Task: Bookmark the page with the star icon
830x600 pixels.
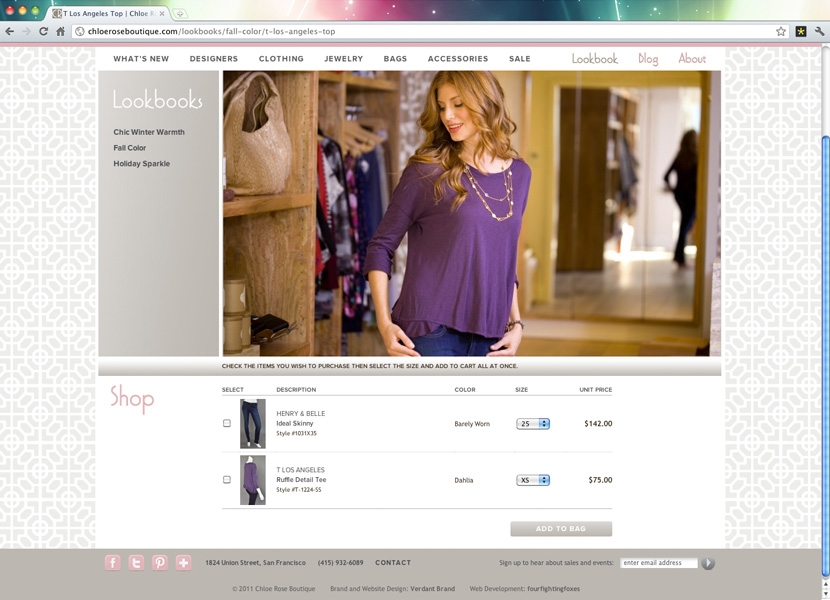Action: click(781, 31)
